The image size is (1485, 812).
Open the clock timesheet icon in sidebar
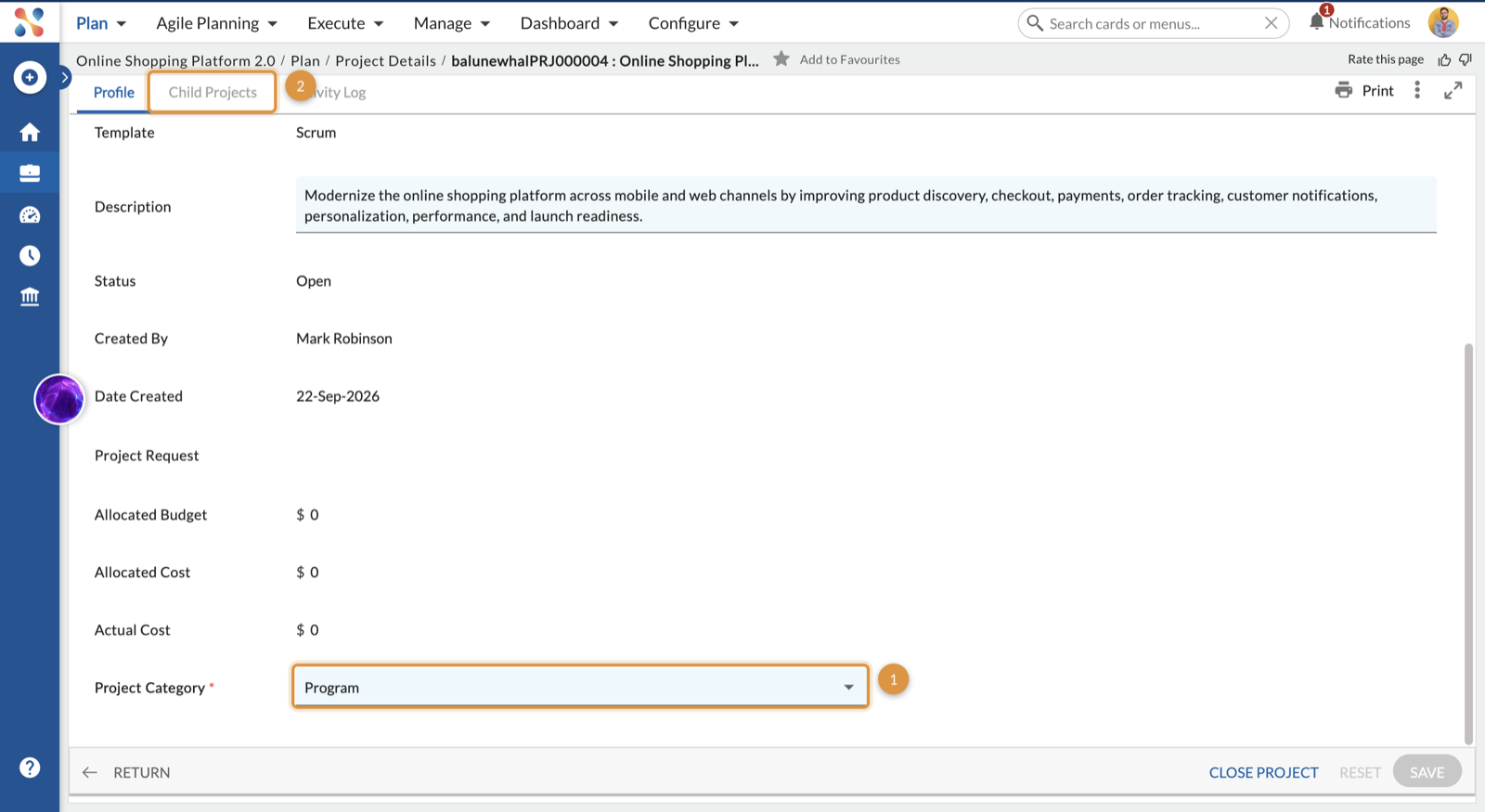(x=30, y=255)
